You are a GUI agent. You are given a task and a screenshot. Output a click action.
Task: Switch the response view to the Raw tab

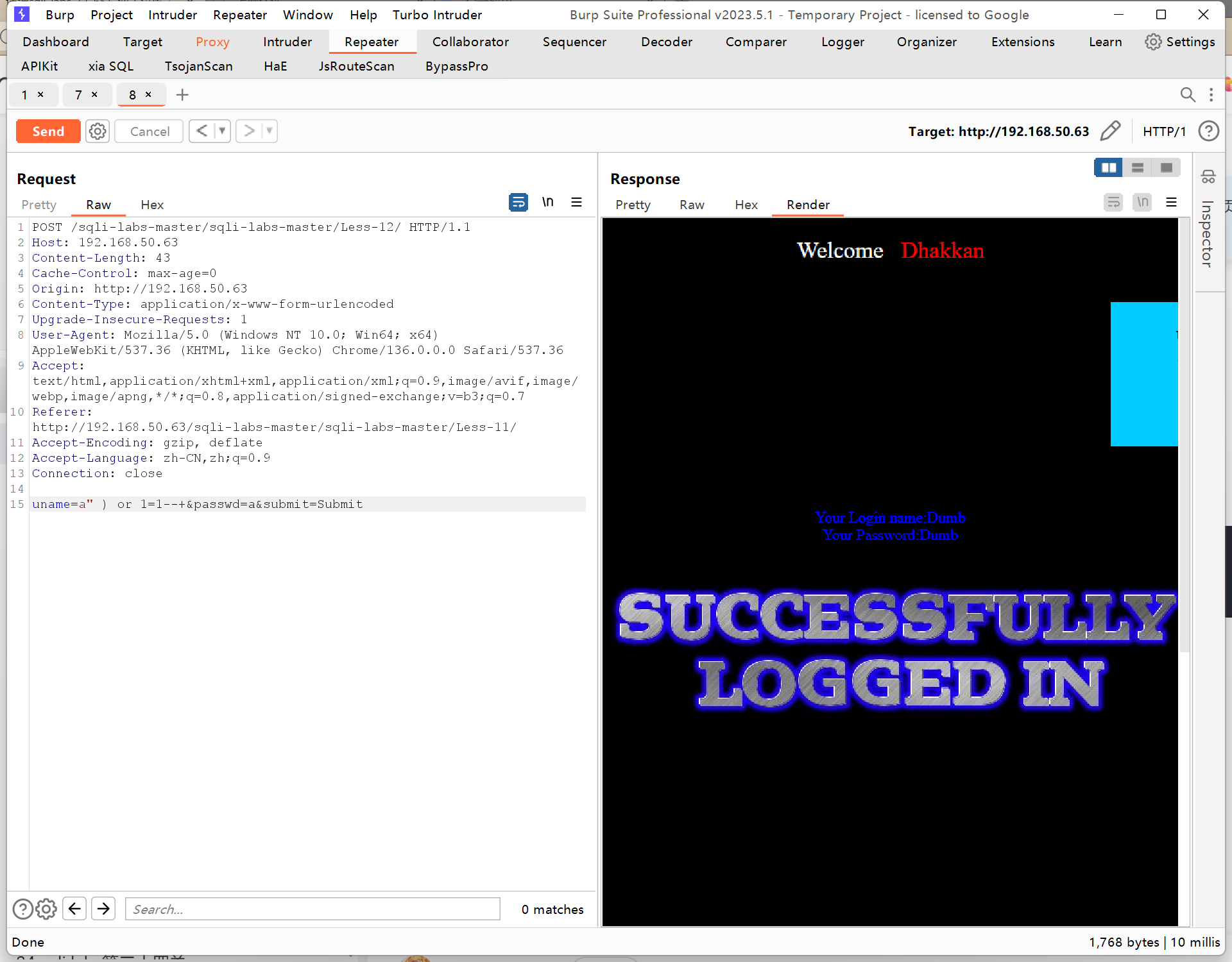(692, 205)
